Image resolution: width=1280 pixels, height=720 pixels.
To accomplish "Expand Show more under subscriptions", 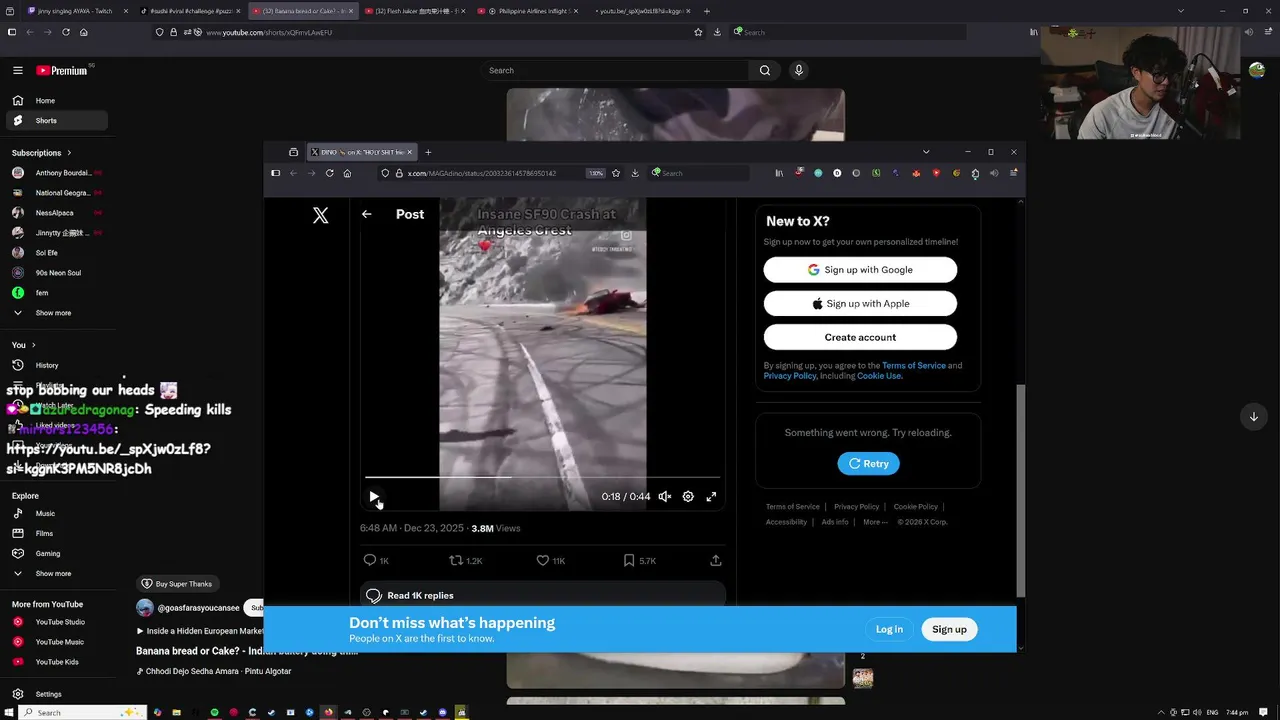I will pos(55,313).
